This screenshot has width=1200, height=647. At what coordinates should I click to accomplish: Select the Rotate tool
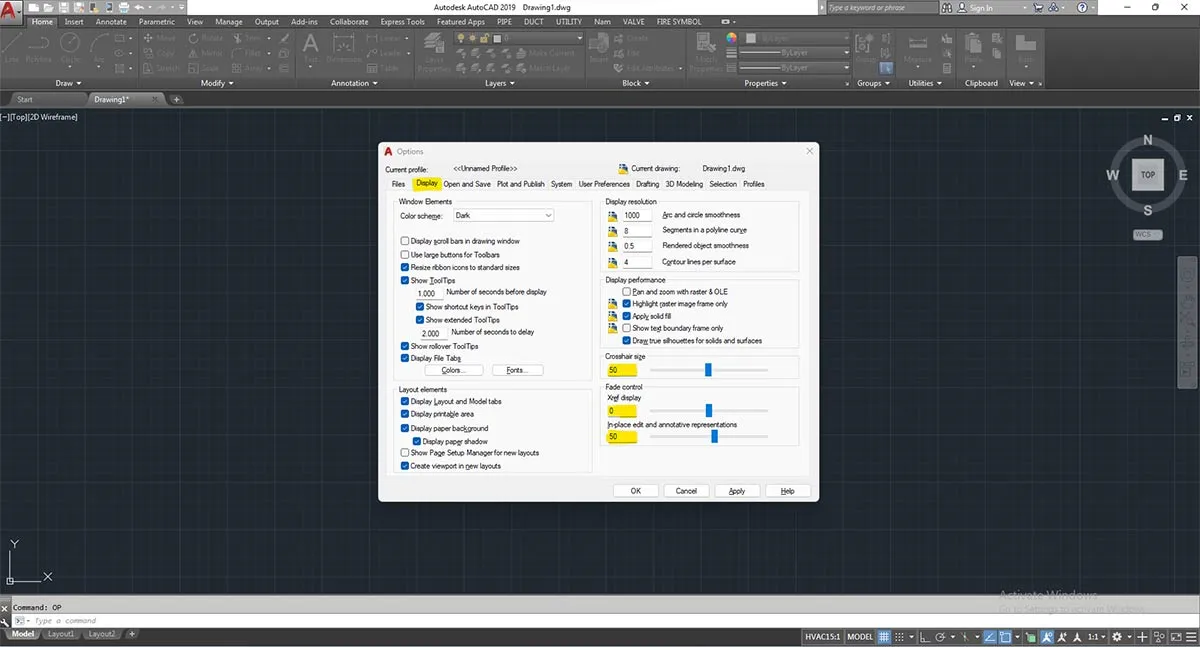[193, 38]
